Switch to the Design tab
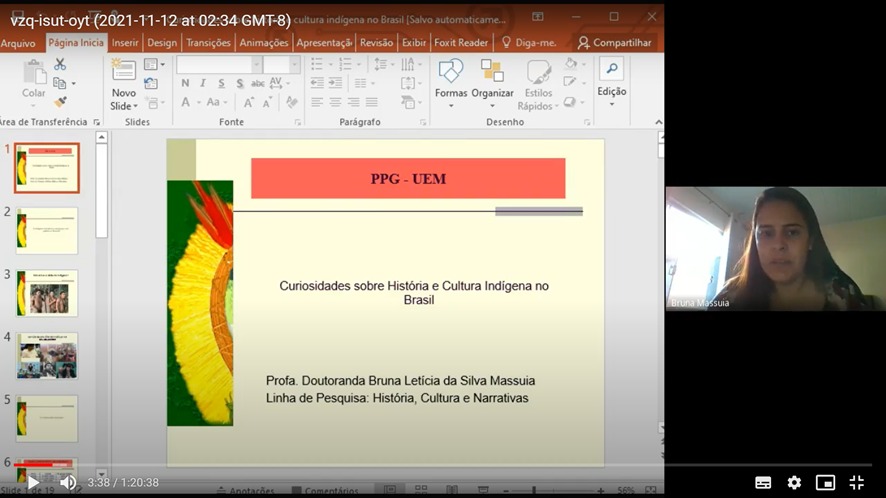The height and width of the screenshot is (498, 886). coord(162,42)
